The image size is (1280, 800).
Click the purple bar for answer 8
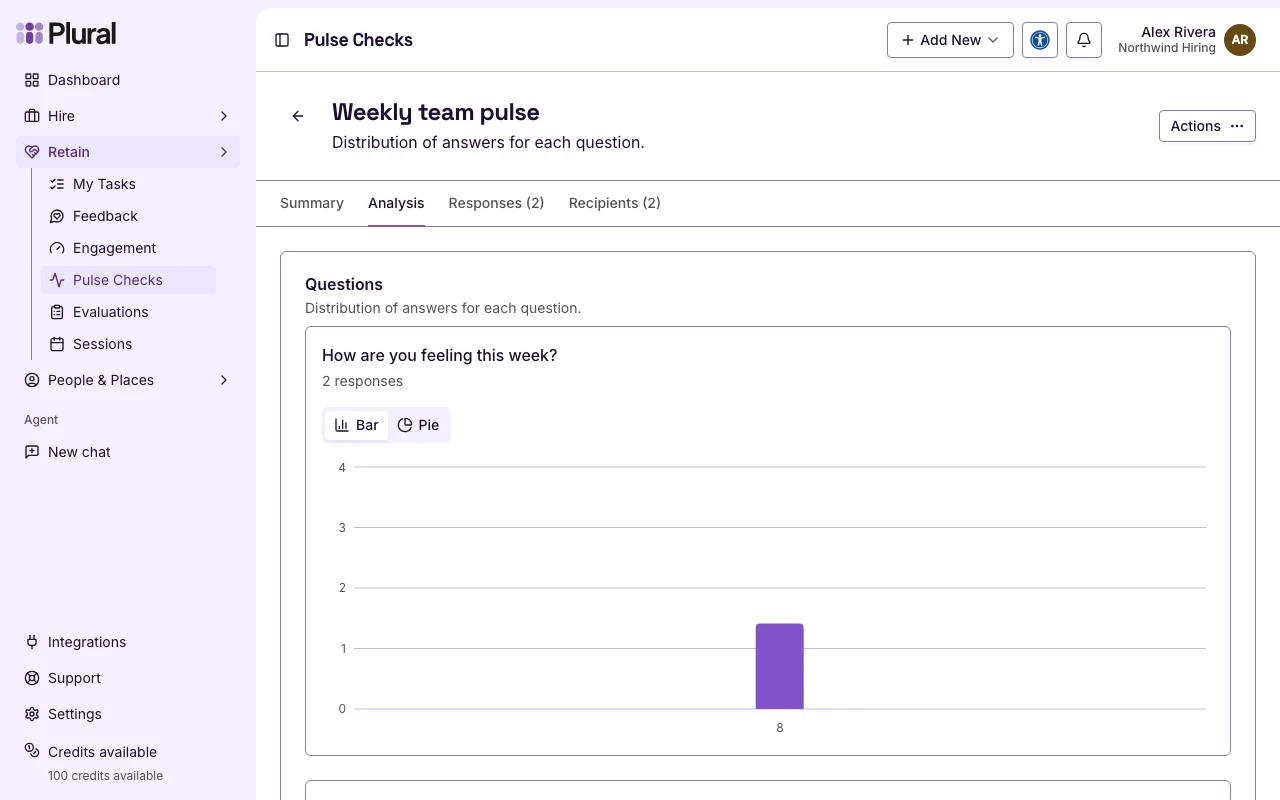pos(780,666)
